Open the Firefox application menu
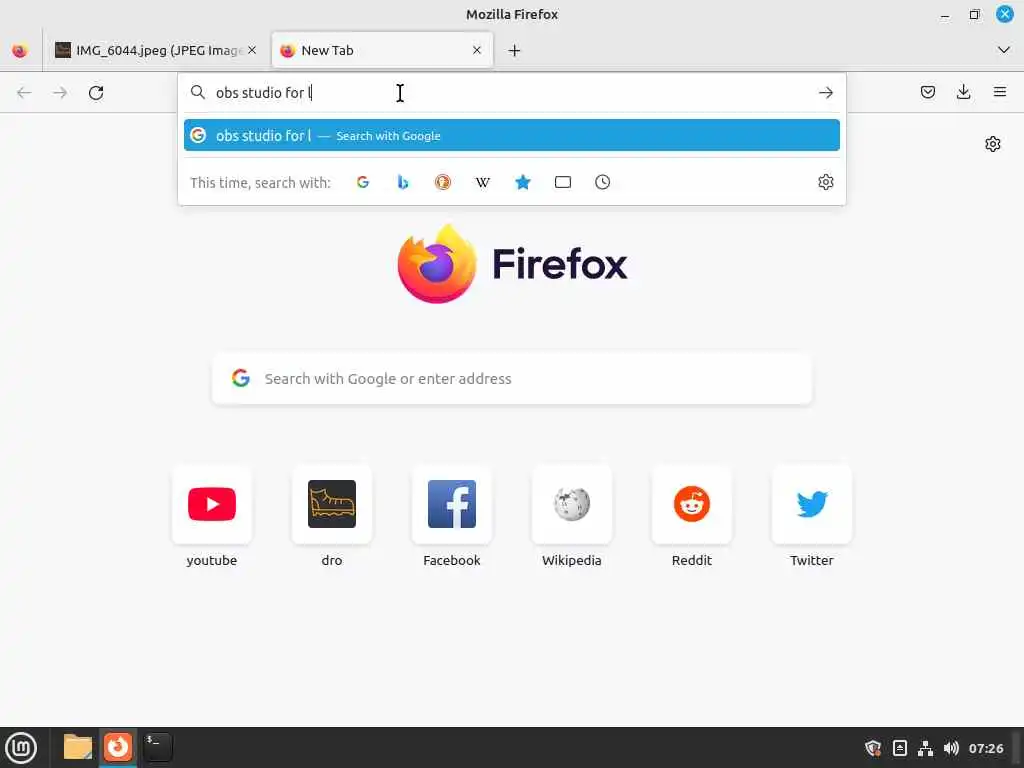Screen dimensions: 1024x768 tap(1000, 92)
